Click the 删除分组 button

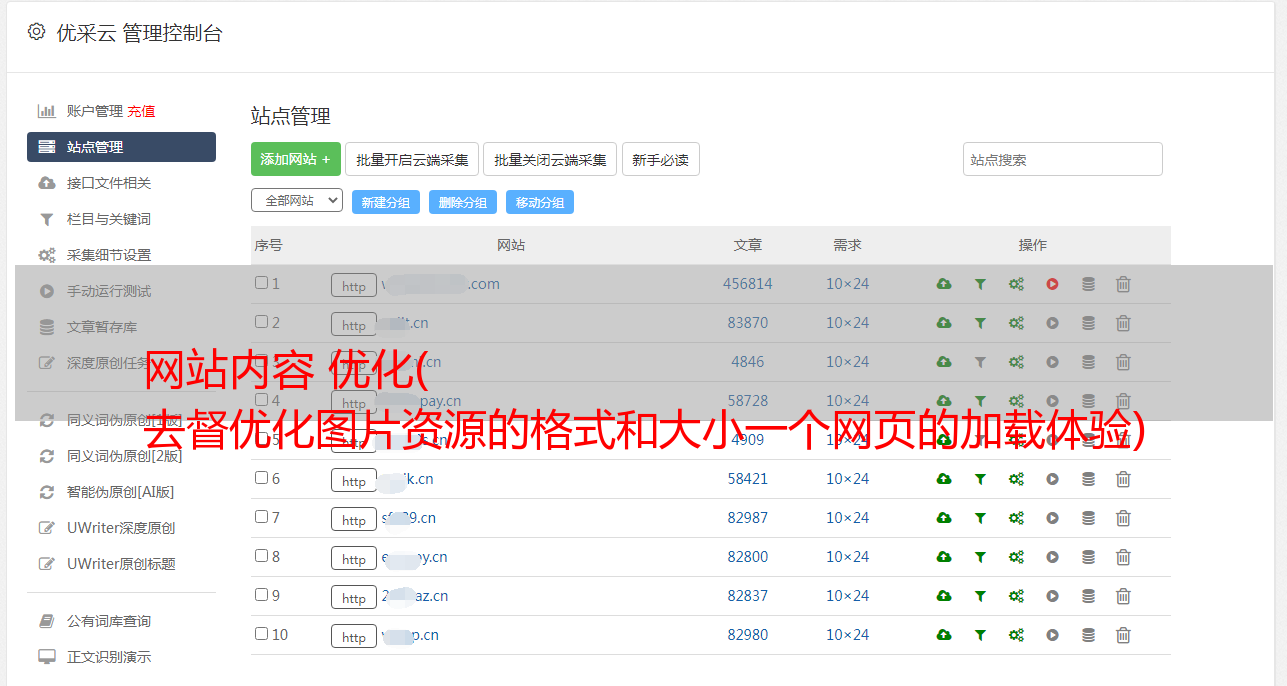463,202
